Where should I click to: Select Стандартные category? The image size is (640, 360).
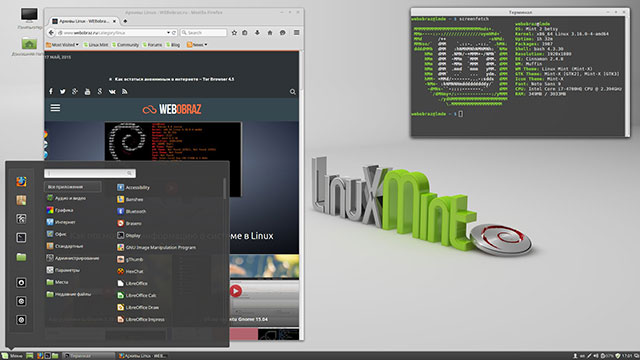tap(65, 246)
